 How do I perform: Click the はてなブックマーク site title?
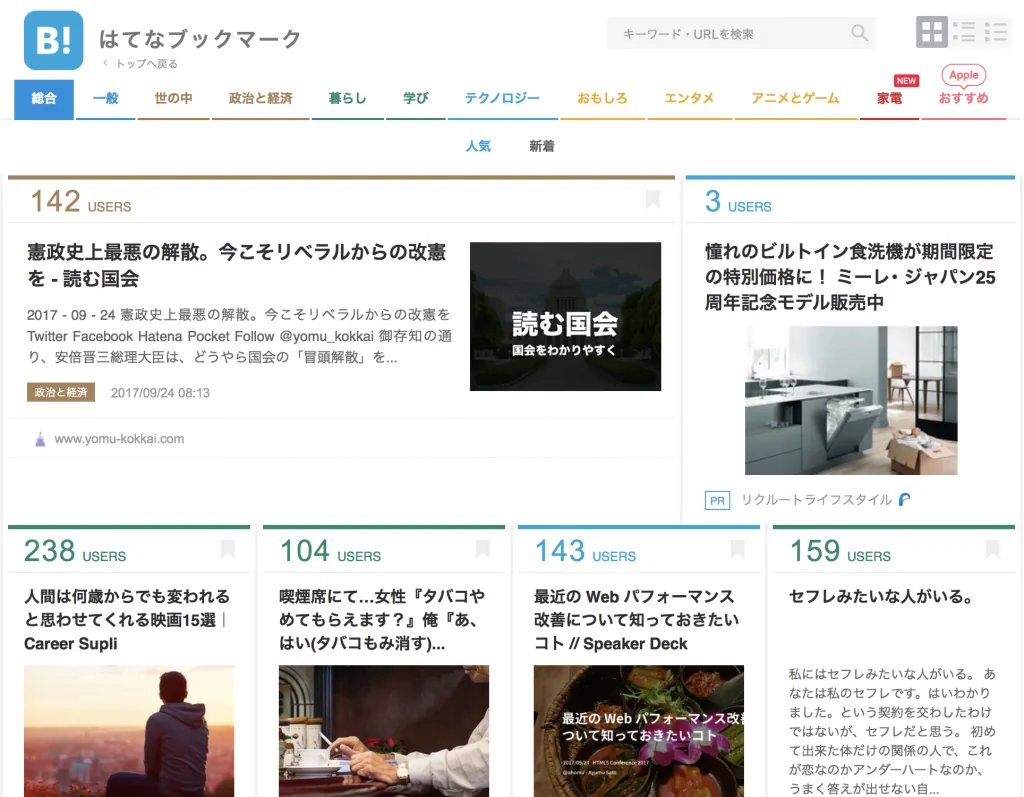pyautogui.click(x=200, y=39)
